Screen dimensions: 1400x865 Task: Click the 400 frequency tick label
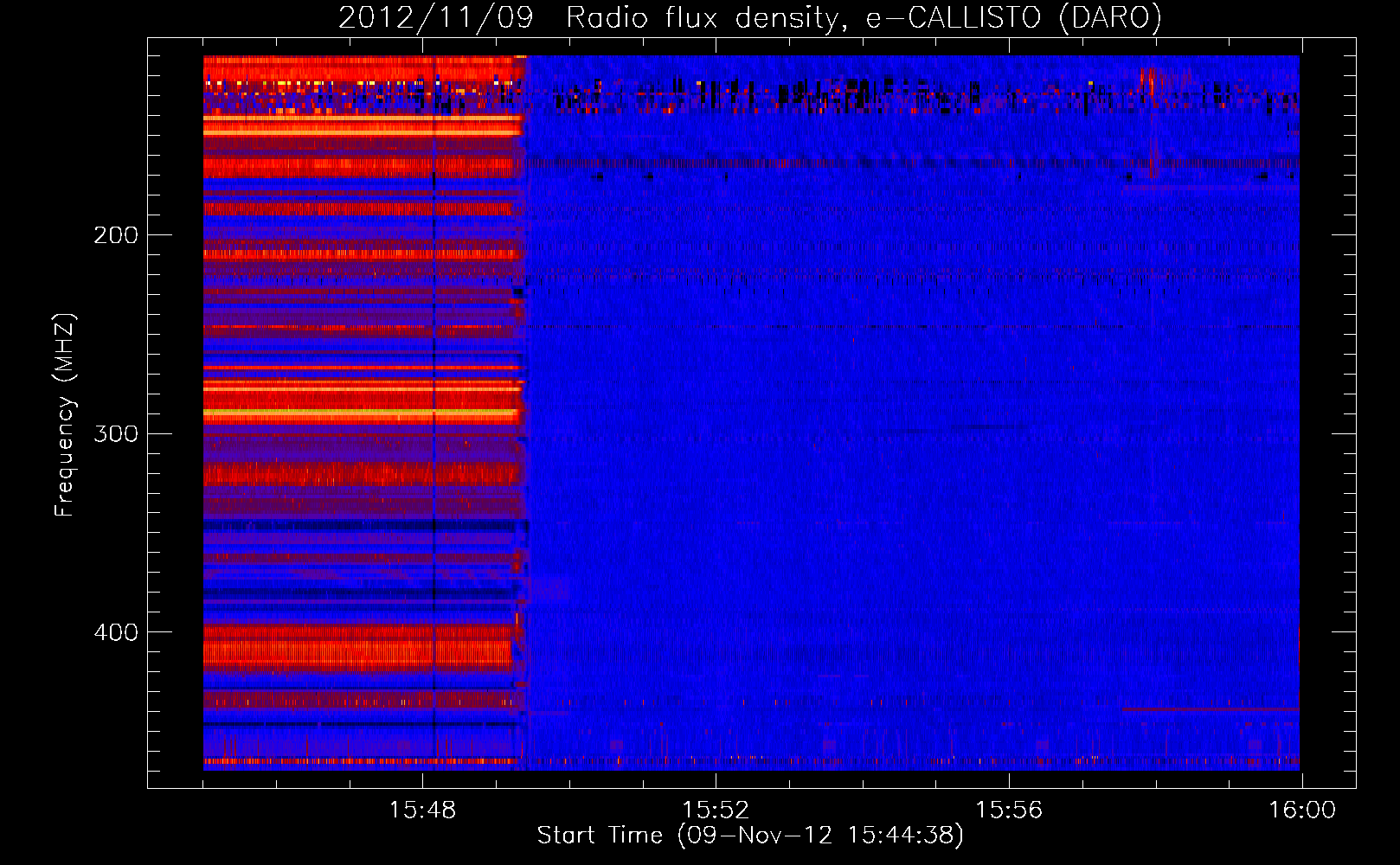(116, 632)
